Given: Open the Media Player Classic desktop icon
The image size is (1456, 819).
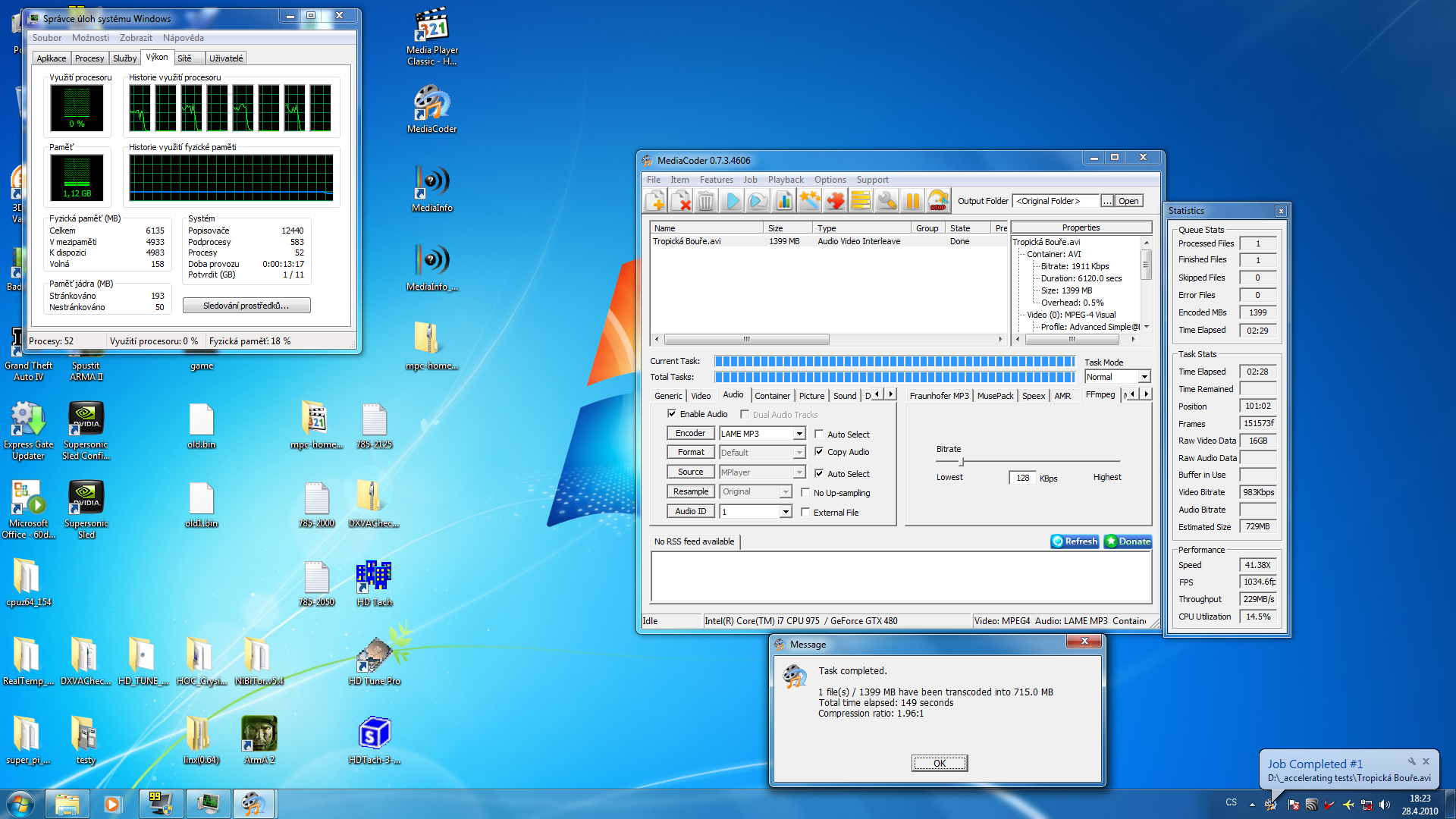Looking at the screenshot, I should (x=432, y=36).
